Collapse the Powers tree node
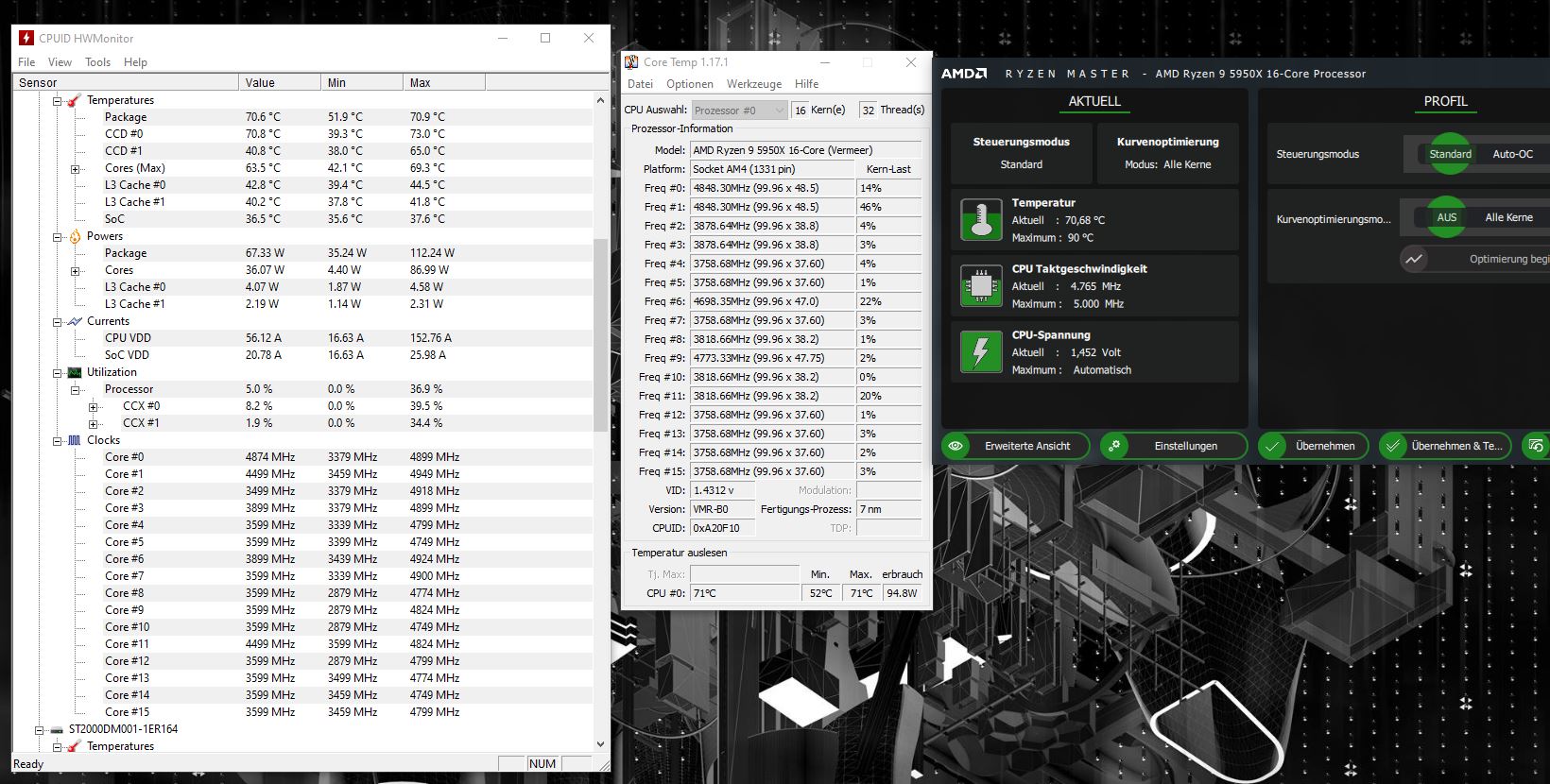Image resolution: width=1550 pixels, height=784 pixels. point(57,236)
